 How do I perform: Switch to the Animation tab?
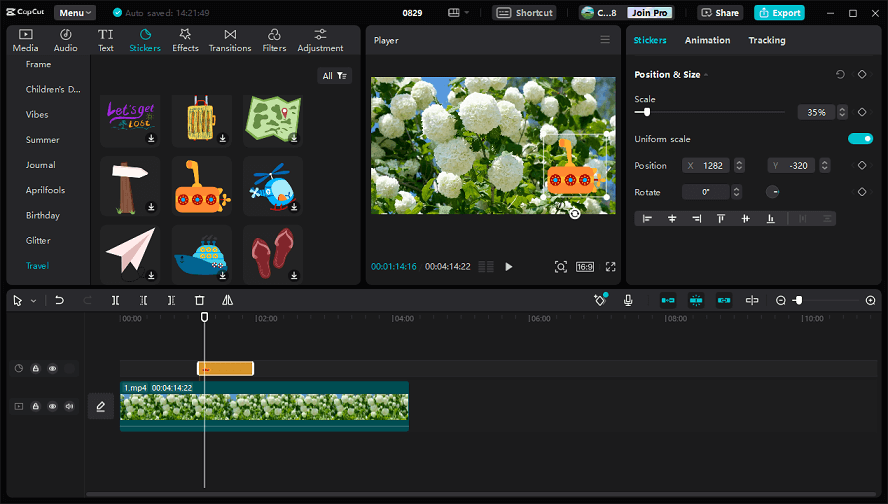click(x=707, y=40)
